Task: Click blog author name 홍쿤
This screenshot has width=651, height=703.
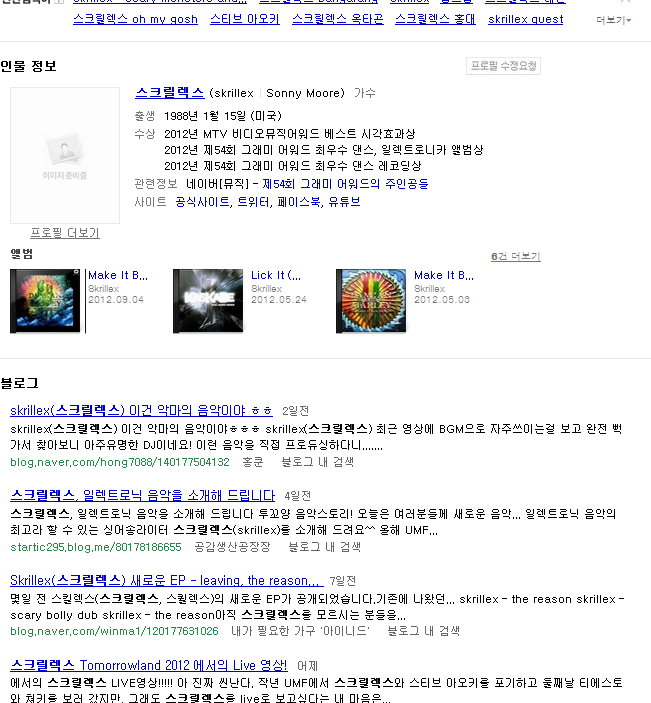Action: coord(253,462)
